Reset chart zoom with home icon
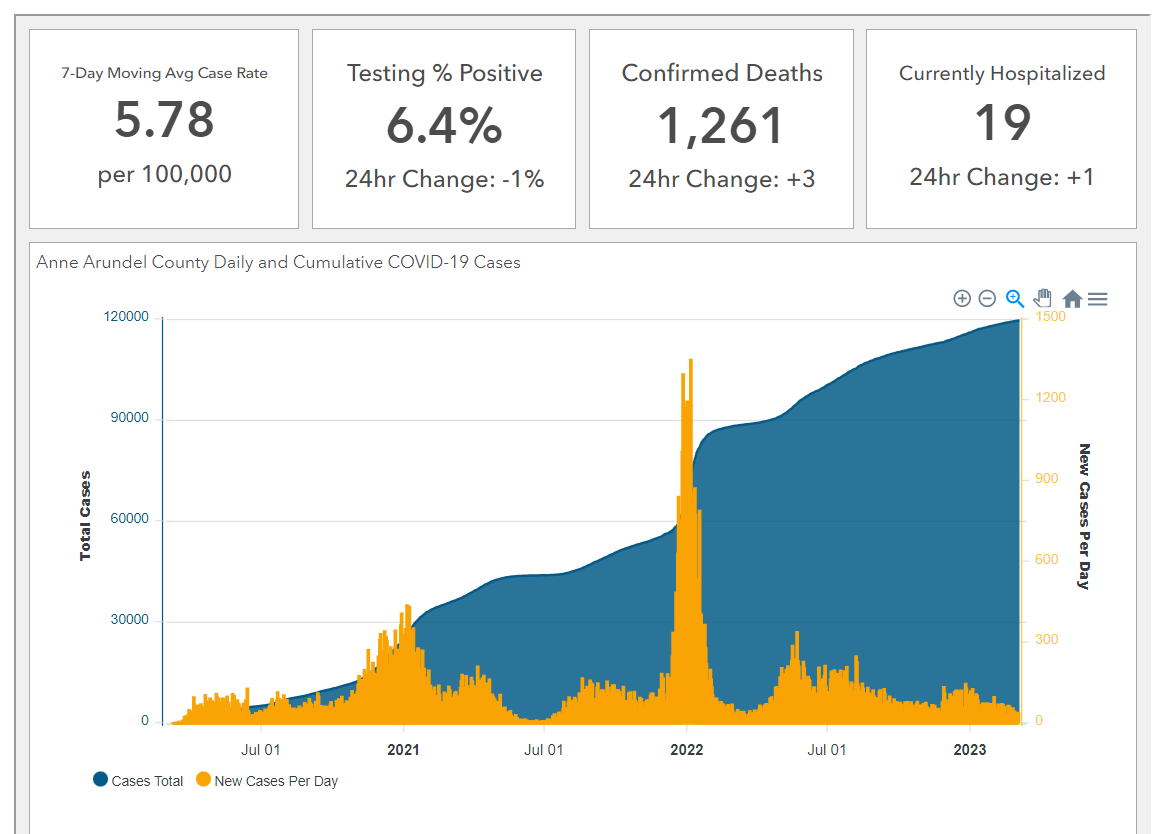 1072,299
